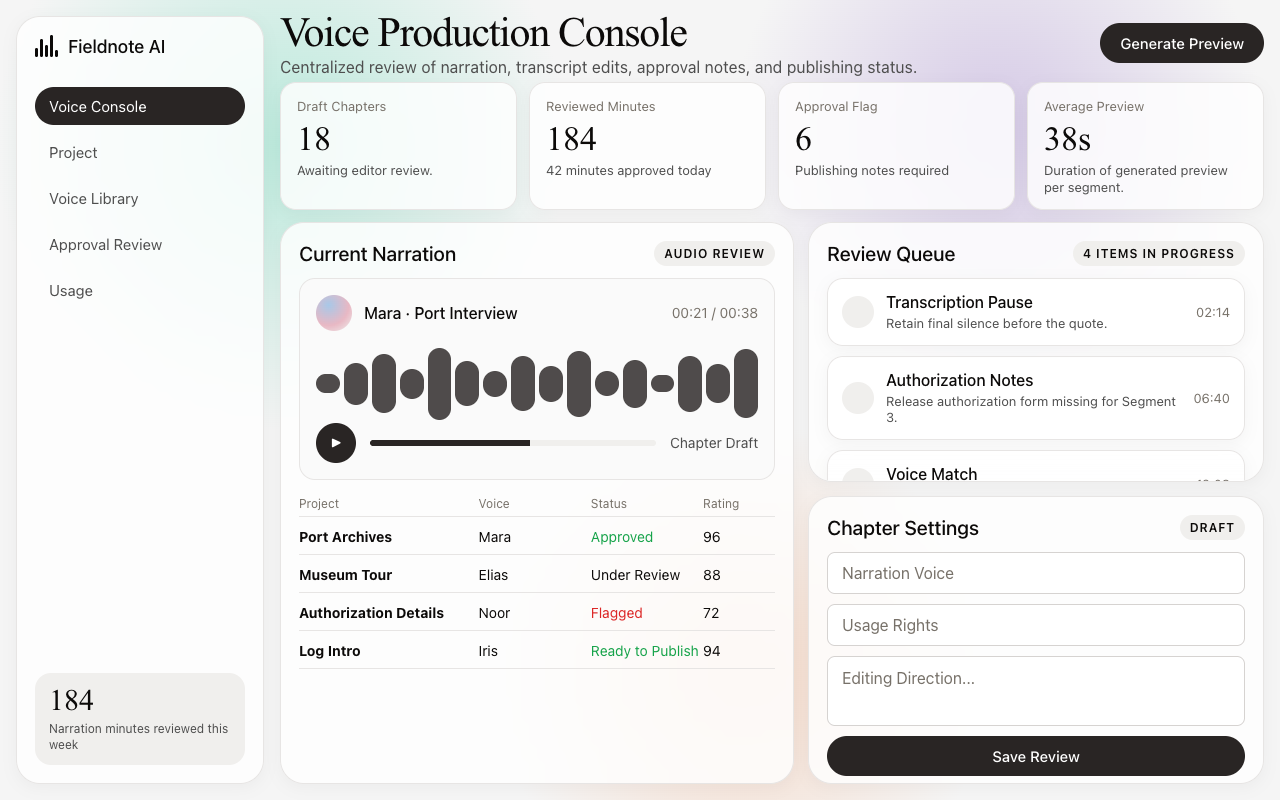Click the rating 72 cell

tap(712, 613)
